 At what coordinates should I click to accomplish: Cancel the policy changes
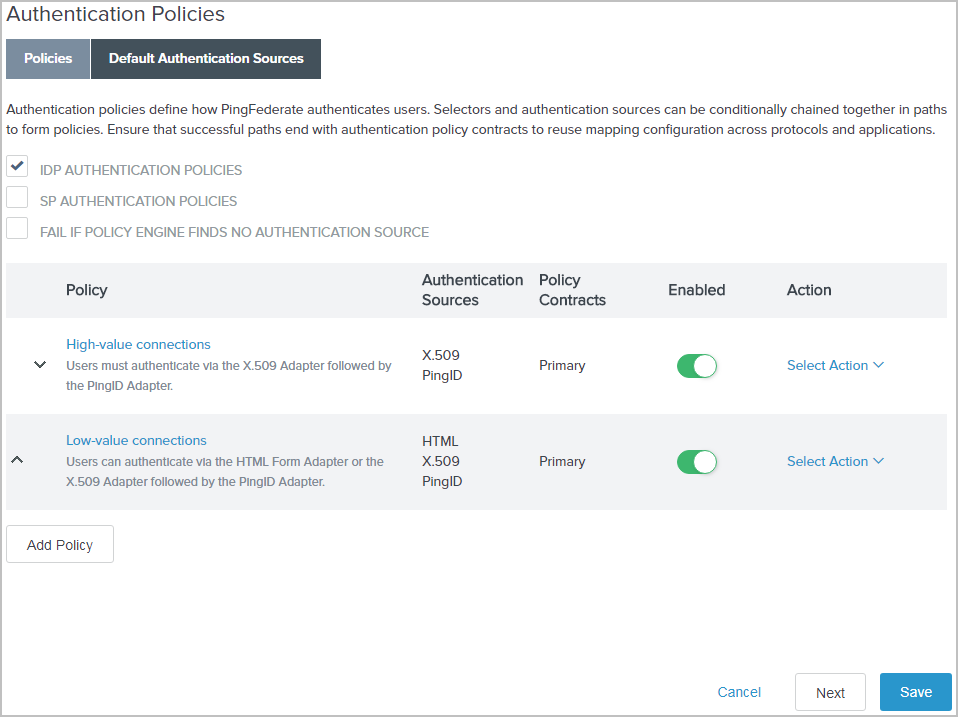pyautogui.click(x=739, y=692)
